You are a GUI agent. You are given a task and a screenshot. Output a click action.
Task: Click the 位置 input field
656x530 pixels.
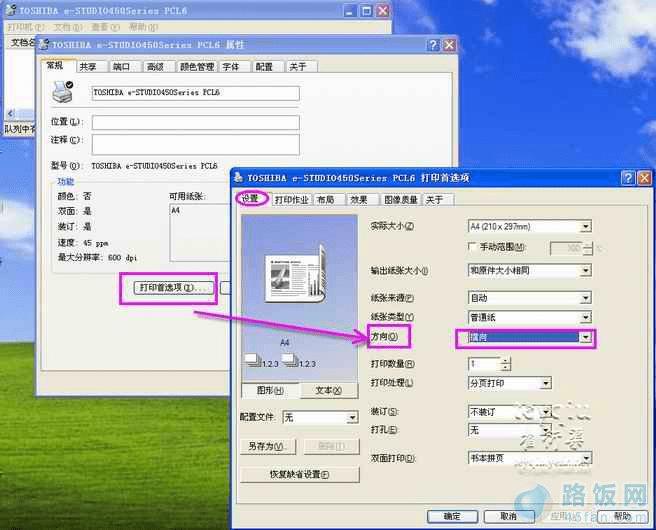(x=196, y=123)
